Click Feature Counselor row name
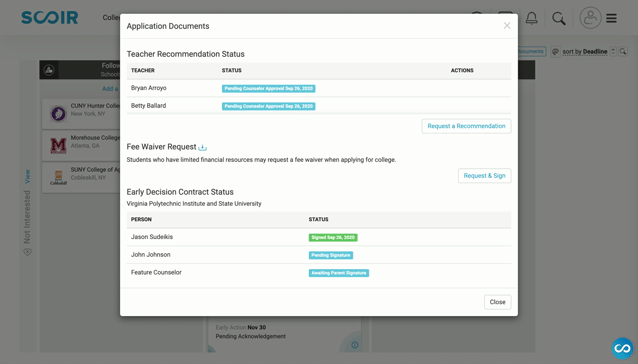This screenshot has height=364, width=638. [x=156, y=272]
